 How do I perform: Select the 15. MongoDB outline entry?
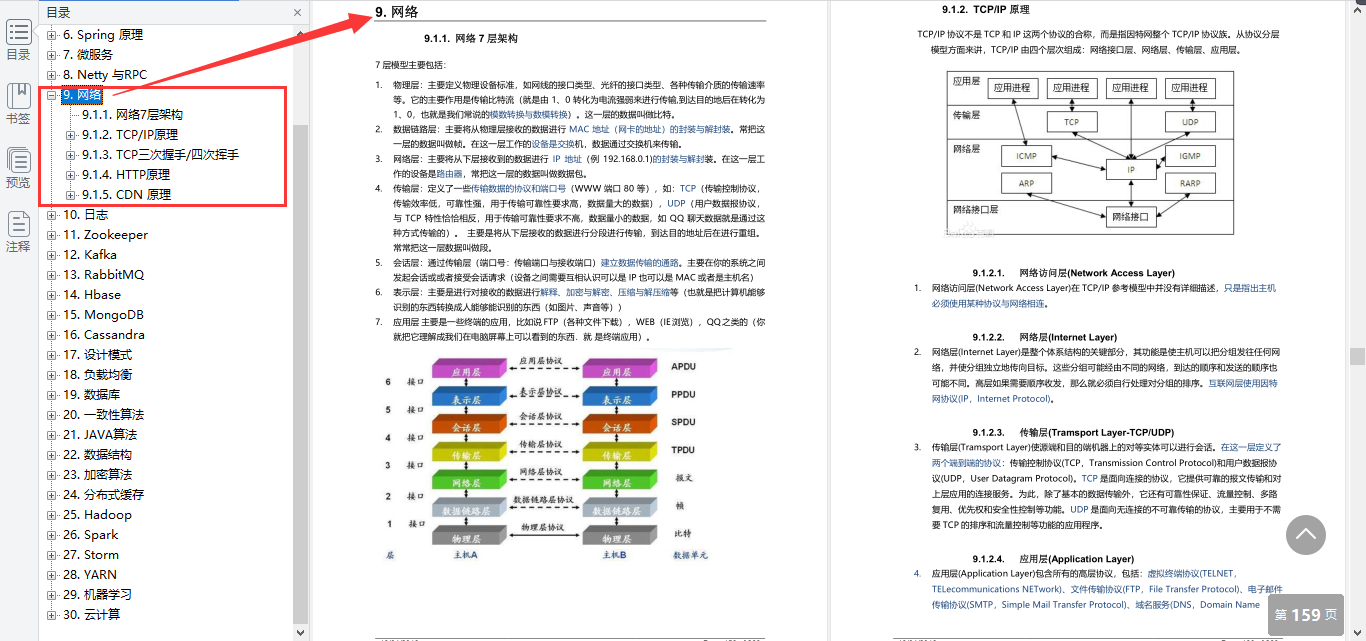click(x=103, y=315)
